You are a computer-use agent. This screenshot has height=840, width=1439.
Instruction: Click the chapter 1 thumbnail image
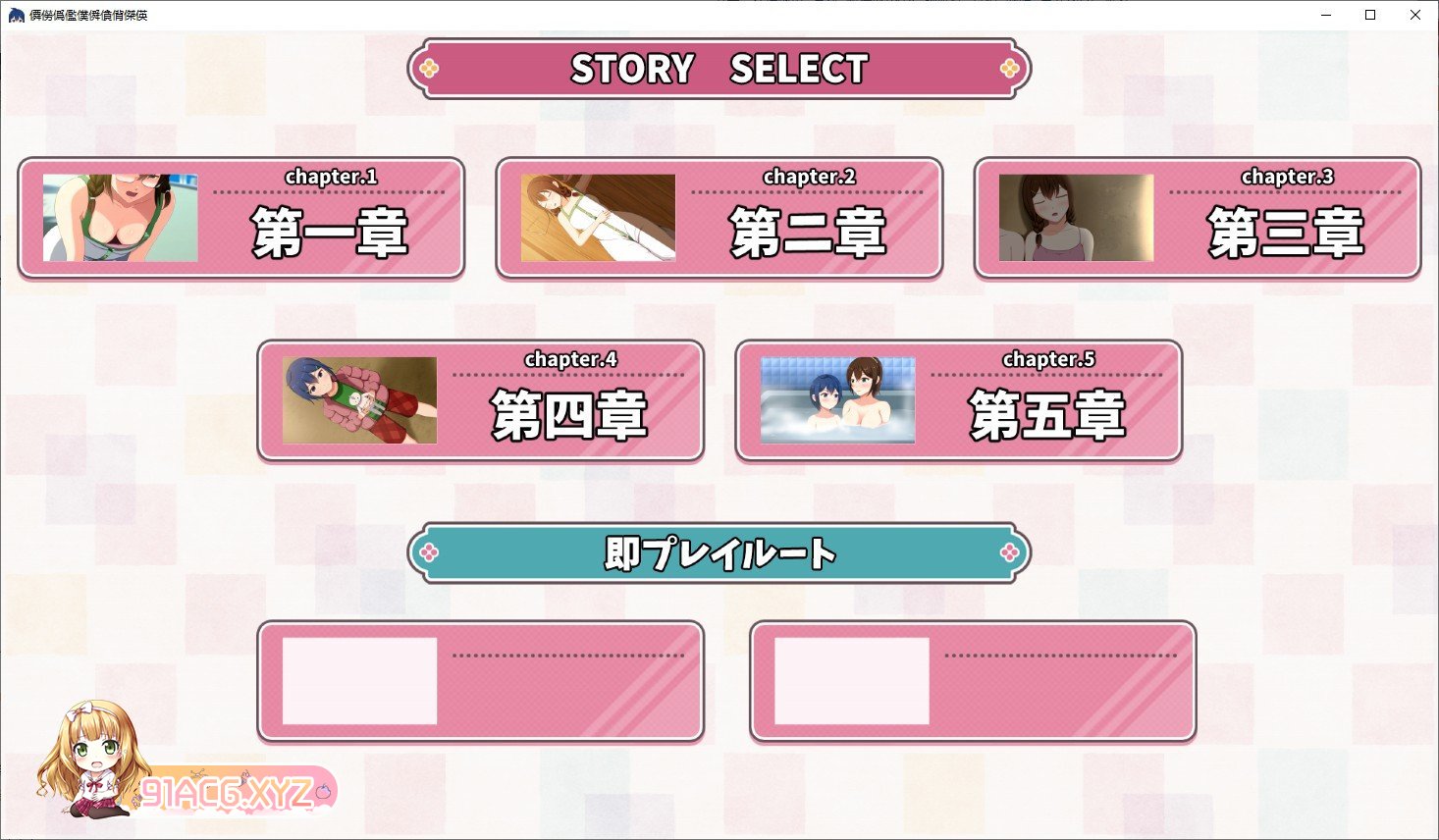[x=120, y=218]
